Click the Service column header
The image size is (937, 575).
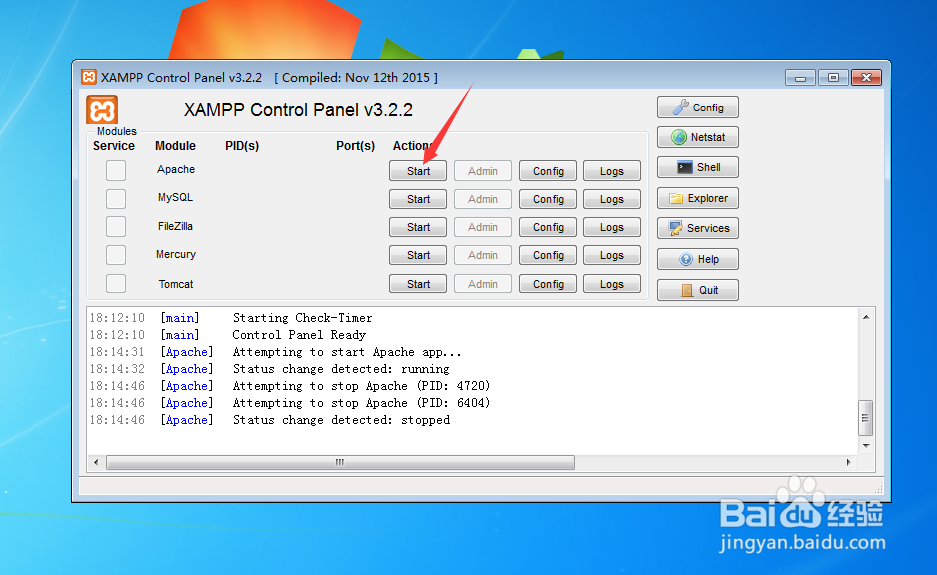pos(114,146)
